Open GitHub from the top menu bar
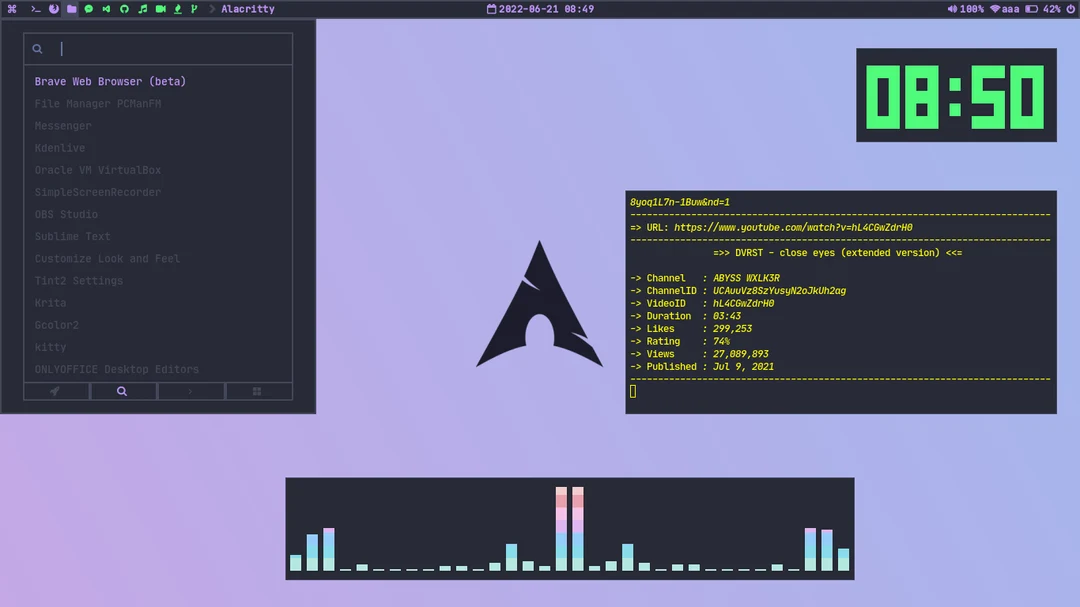1080x607 pixels. (x=125, y=9)
